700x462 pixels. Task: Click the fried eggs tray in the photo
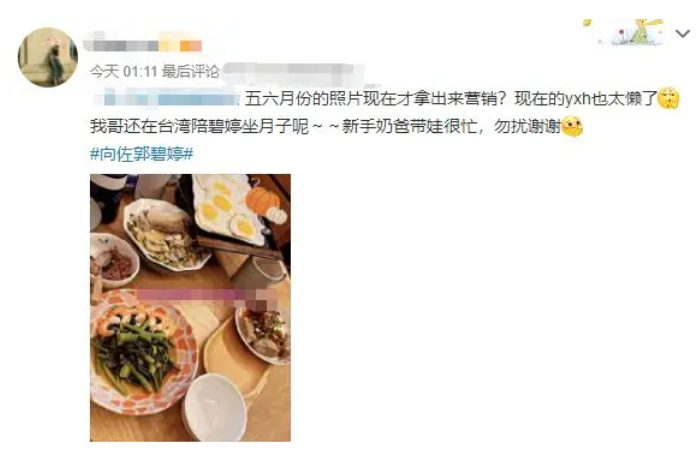point(229,208)
